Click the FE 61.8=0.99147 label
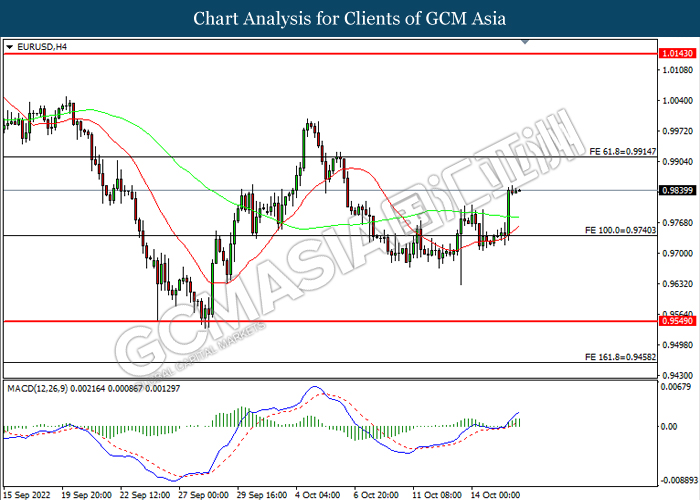The width and height of the screenshot is (700, 500). pos(623,151)
